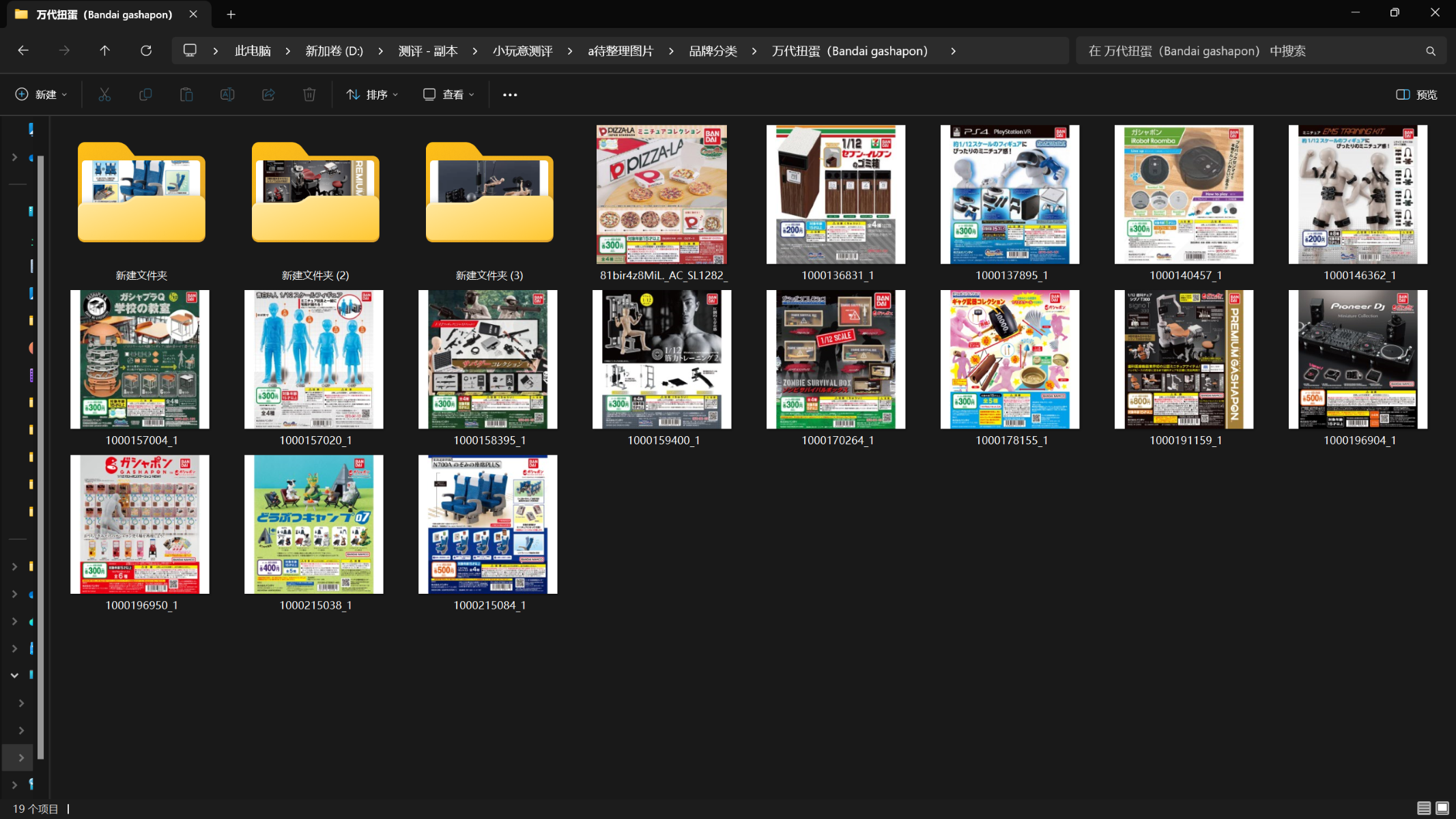The height and width of the screenshot is (819, 1456).
Task: Go up one folder level
Action: pos(104,51)
